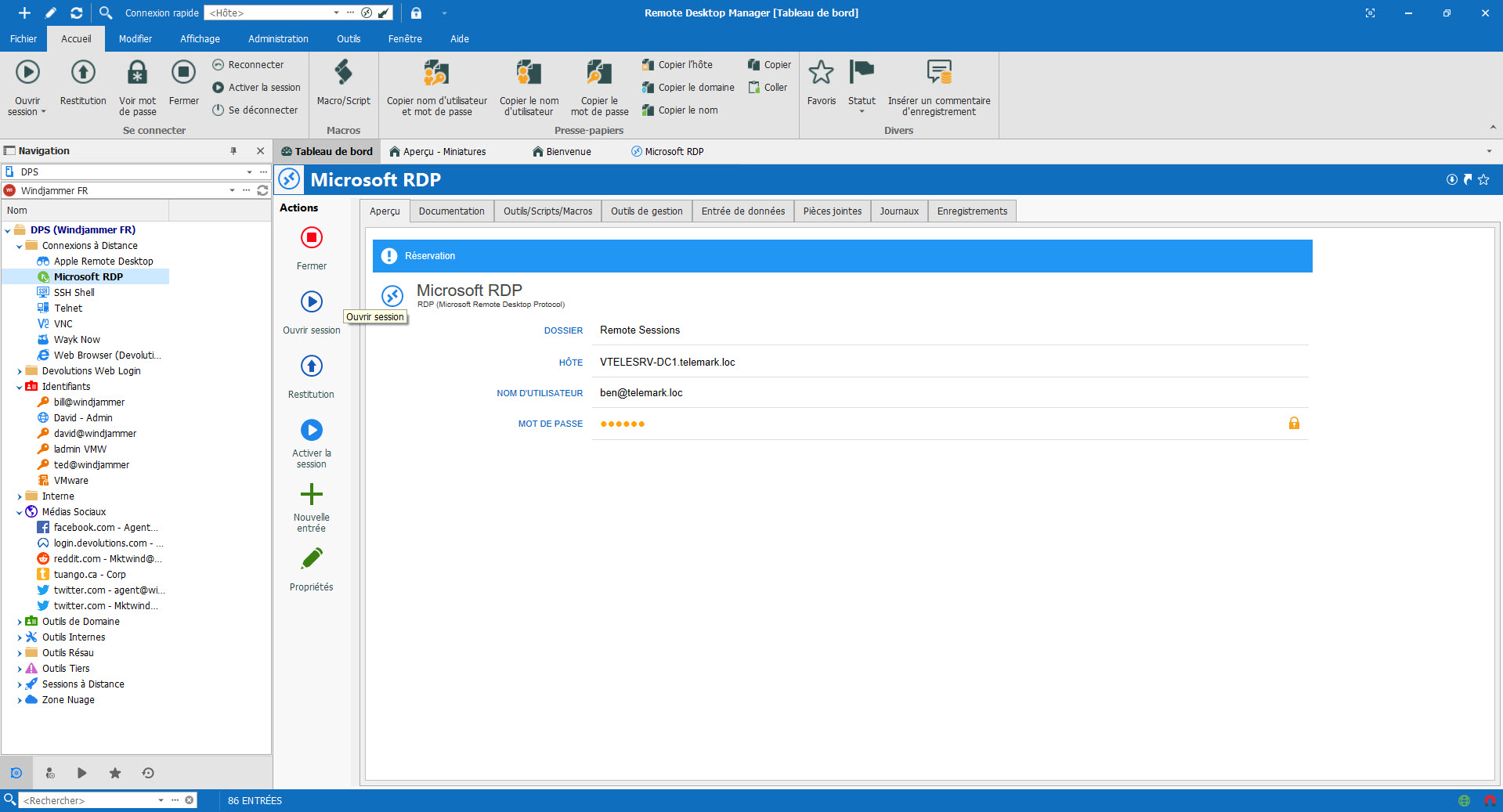Click the Ouvrir session ribbon icon
This screenshot has width=1503, height=812.
point(27,73)
